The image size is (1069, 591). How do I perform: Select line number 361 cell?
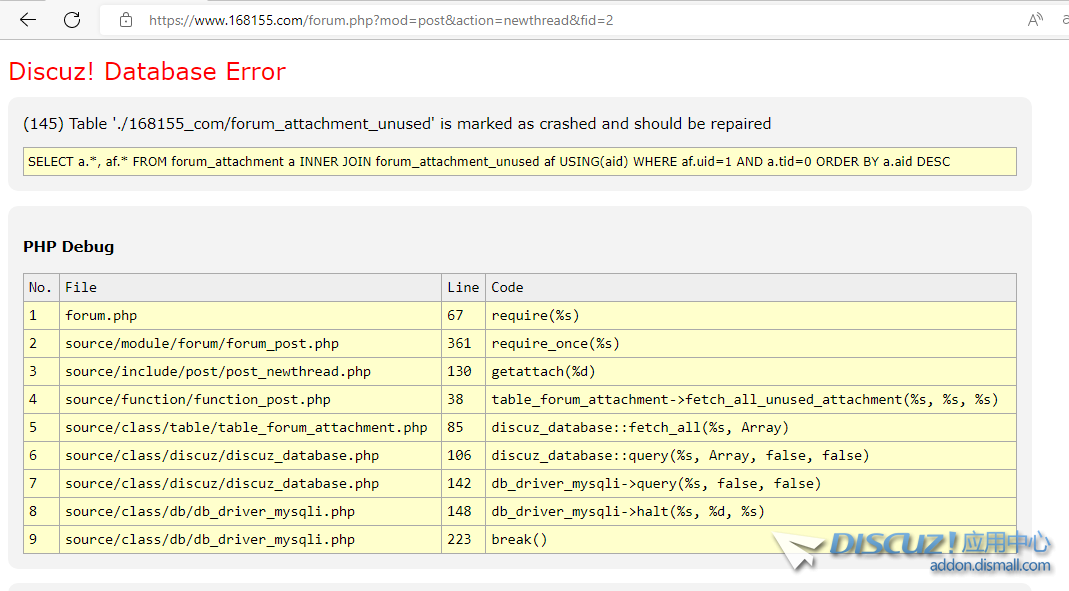point(463,344)
